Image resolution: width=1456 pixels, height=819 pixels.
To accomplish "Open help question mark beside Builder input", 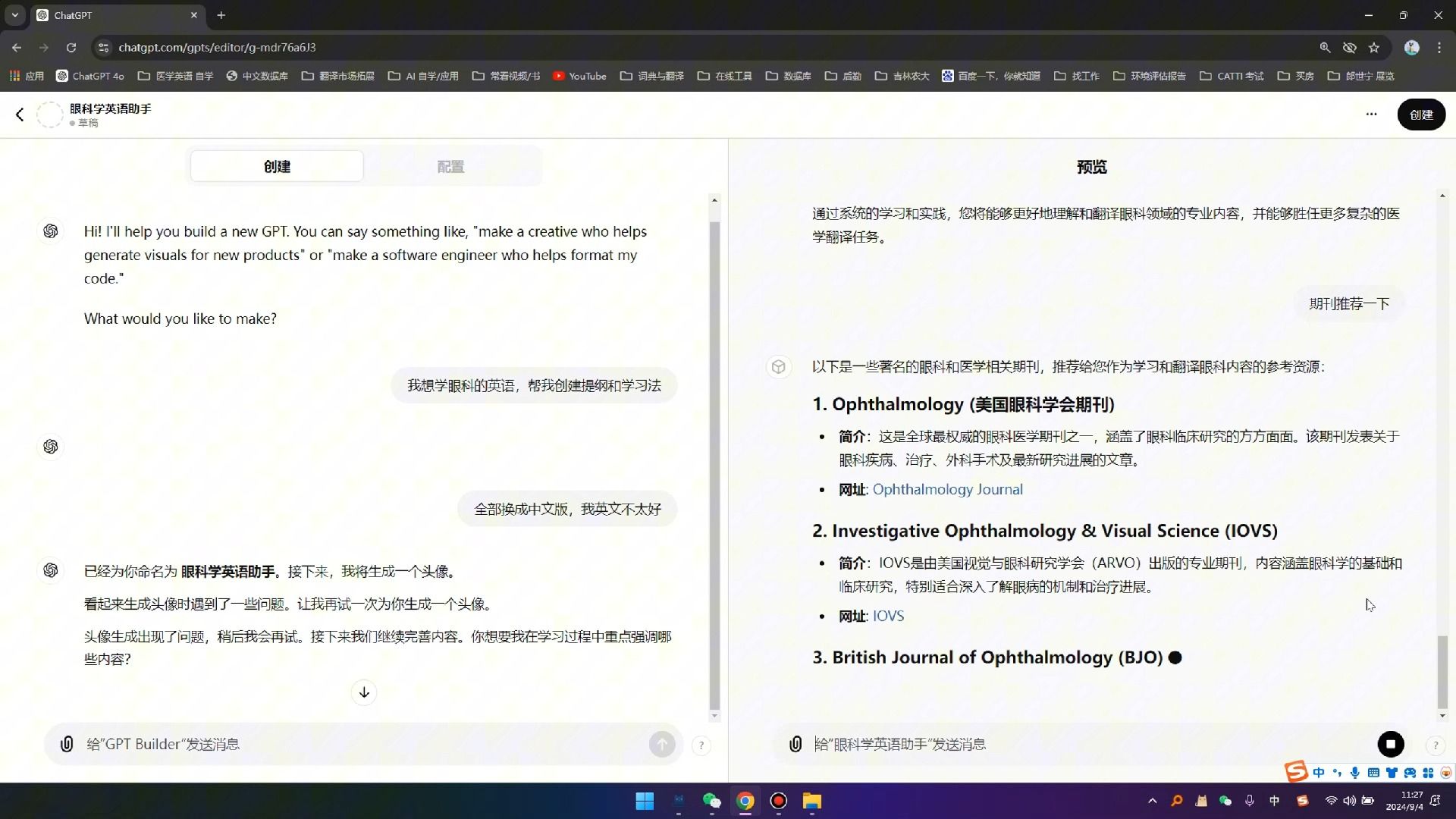I will 701,745.
